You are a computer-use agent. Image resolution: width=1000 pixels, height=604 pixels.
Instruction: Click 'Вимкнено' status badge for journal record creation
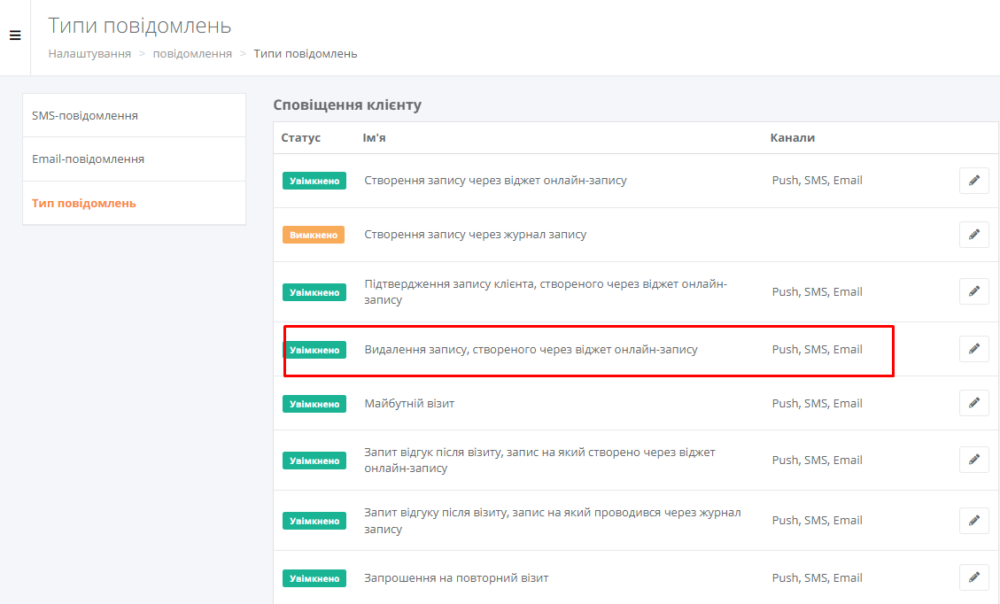313,235
